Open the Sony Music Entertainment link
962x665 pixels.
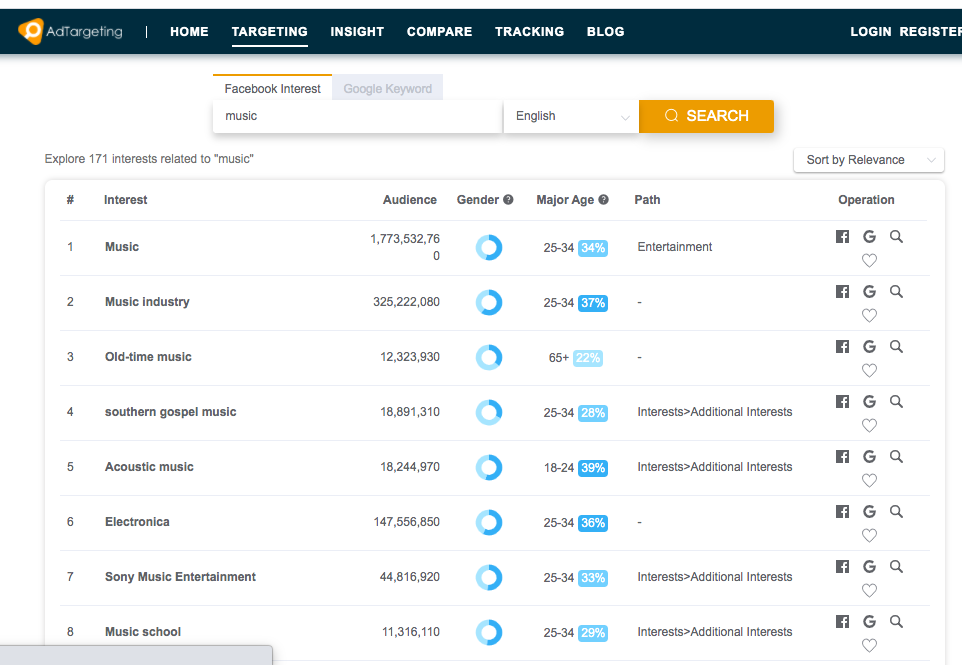pyautogui.click(x=180, y=577)
